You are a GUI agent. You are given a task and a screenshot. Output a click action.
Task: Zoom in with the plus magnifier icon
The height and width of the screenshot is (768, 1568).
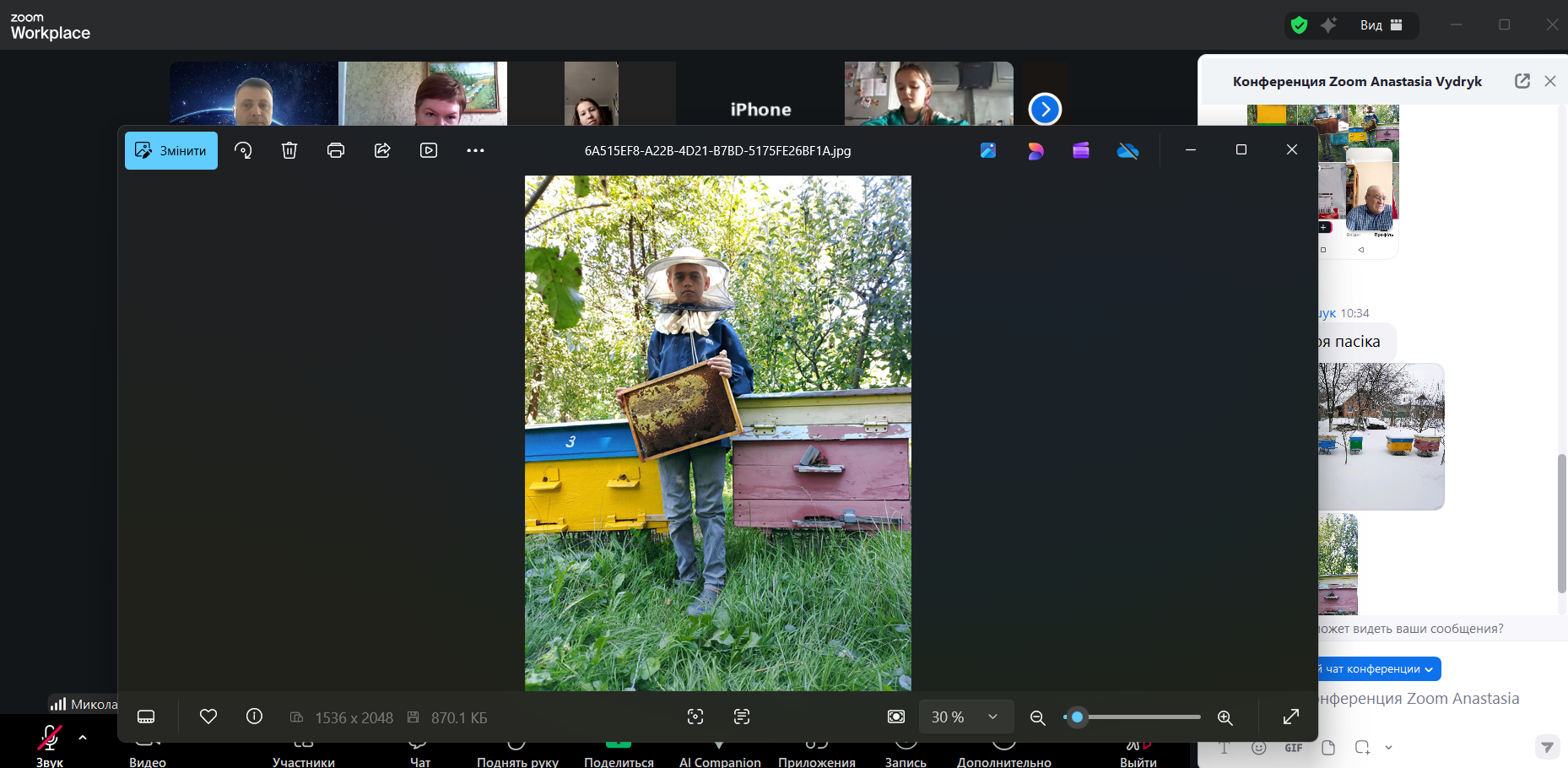(1225, 717)
